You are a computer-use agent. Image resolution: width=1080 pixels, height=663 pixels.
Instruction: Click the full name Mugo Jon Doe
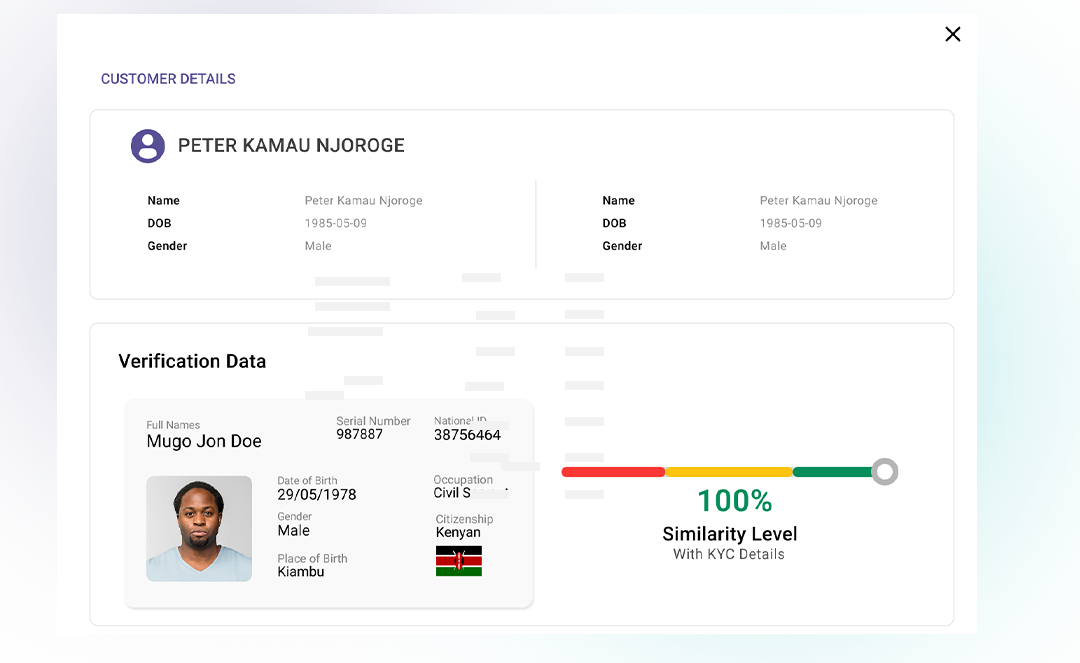[204, 441]
